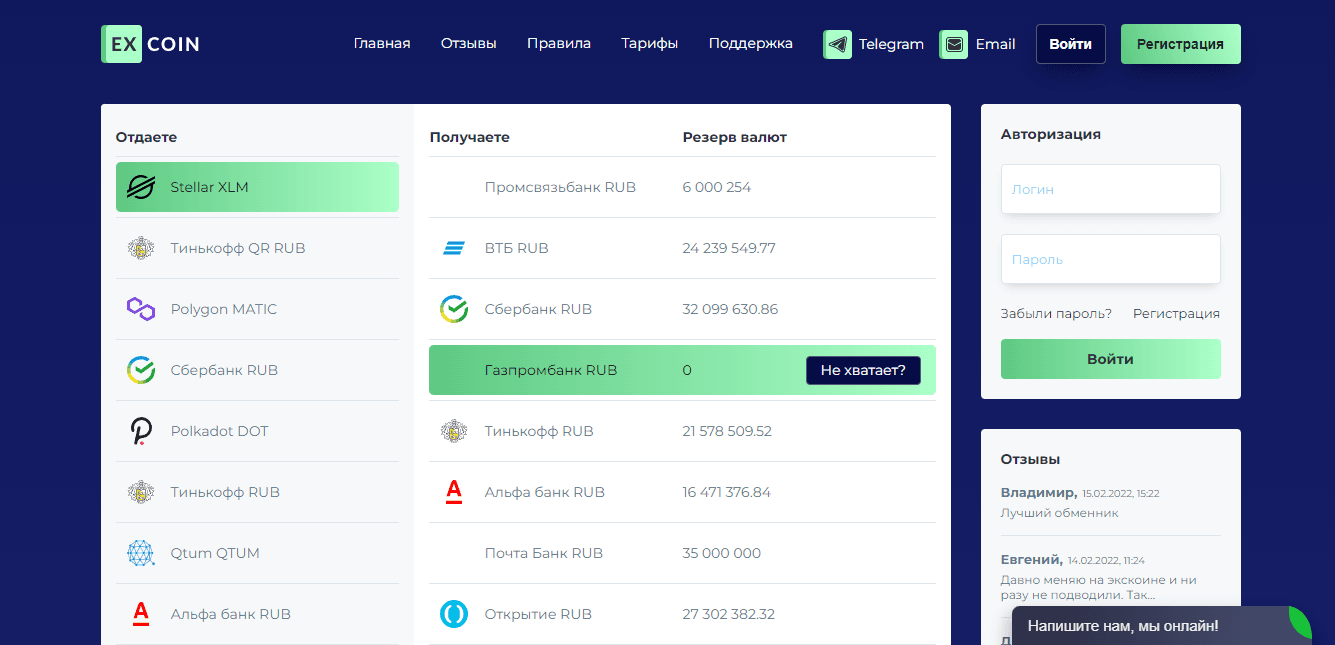Select Sberbank icon in receive column
The height and width of the screenshot is (645, 1335).
(x=454, y=309)
